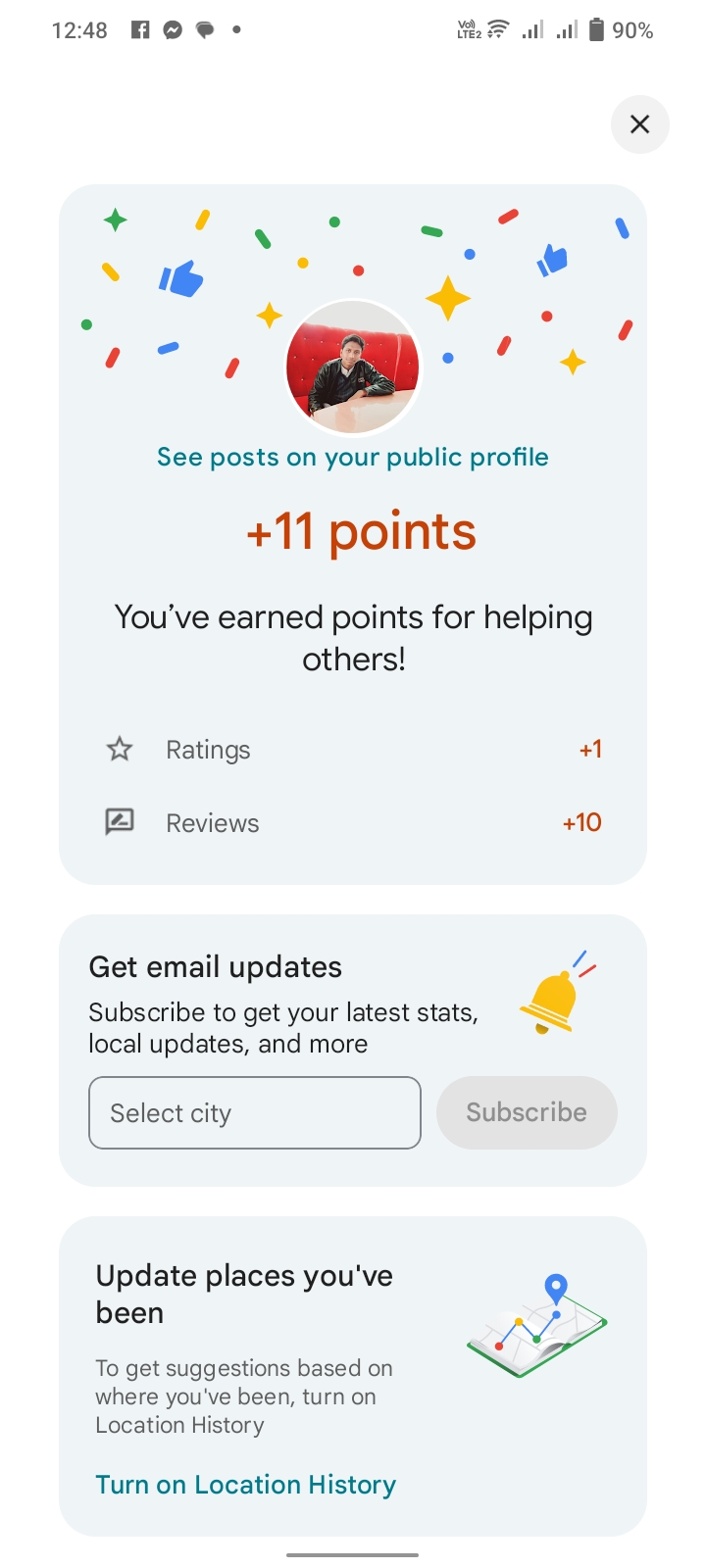The height and width of the screenshot is (1568, 706).
Task: Tap the map with location pin icon
Action: click(537, 1325)
